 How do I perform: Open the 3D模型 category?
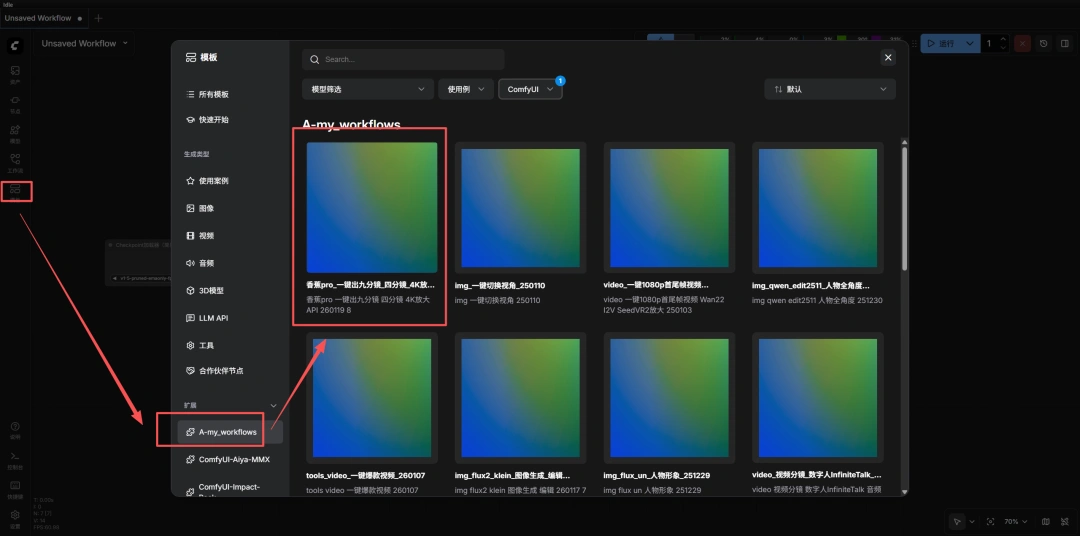[x=211, y=290]
